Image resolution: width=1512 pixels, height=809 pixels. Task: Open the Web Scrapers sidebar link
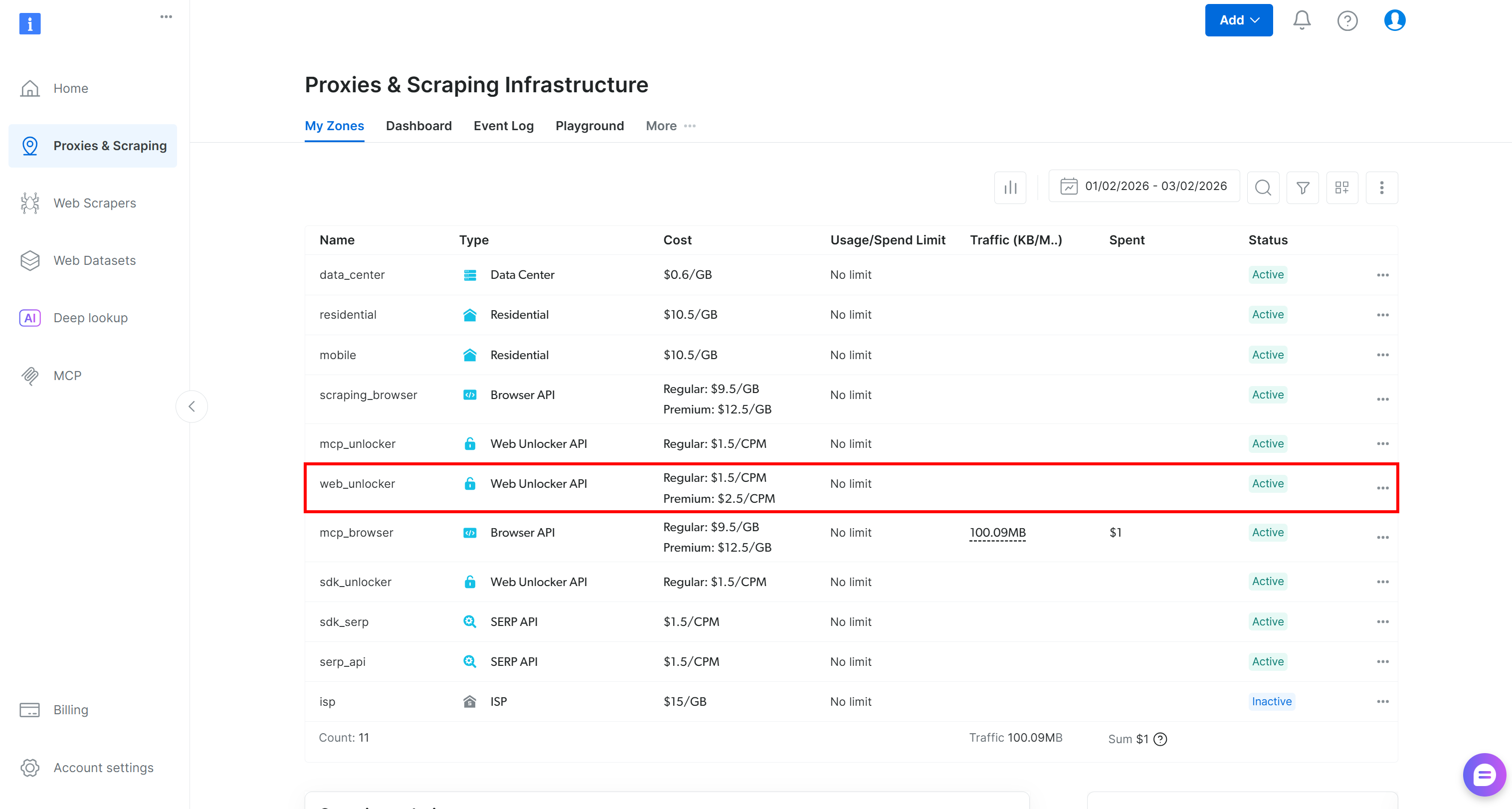point(95,203)
